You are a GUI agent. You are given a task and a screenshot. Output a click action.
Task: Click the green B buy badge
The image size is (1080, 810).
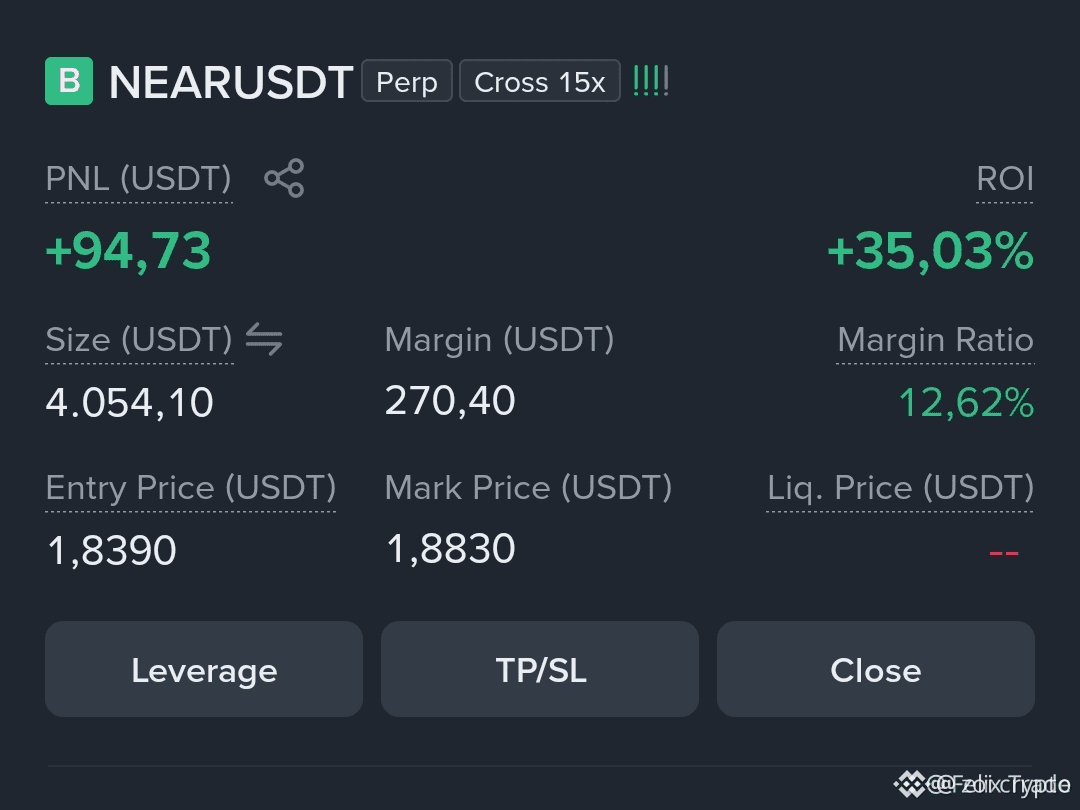click(x=69, y=81)
